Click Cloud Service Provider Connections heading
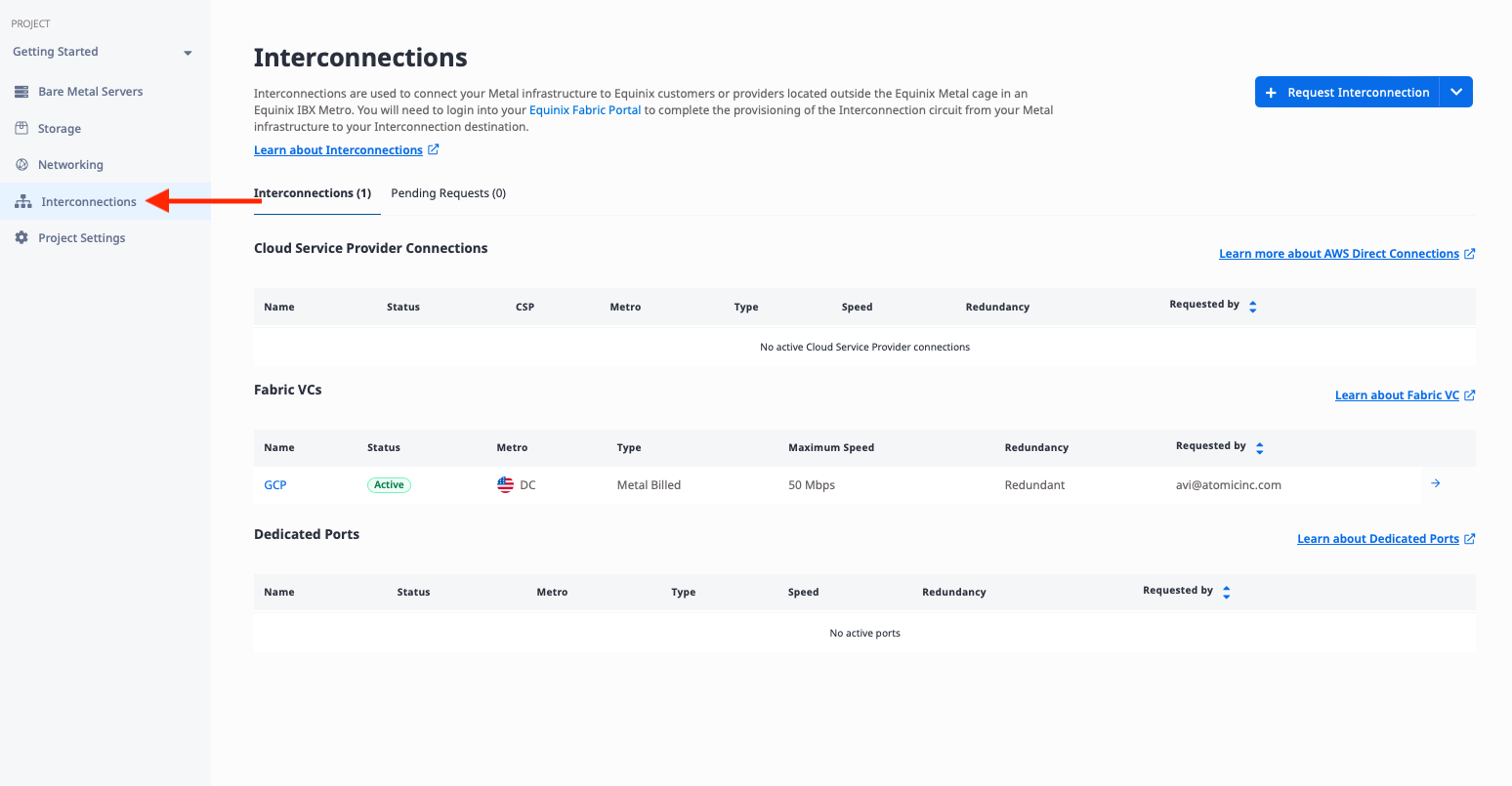The height and width of the screenshot is (786, 1512). coord(371,248)
